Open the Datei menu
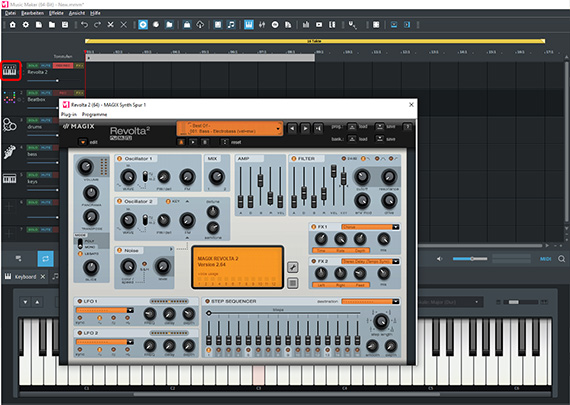The image size is (570, 405). [x=10, y=13]
